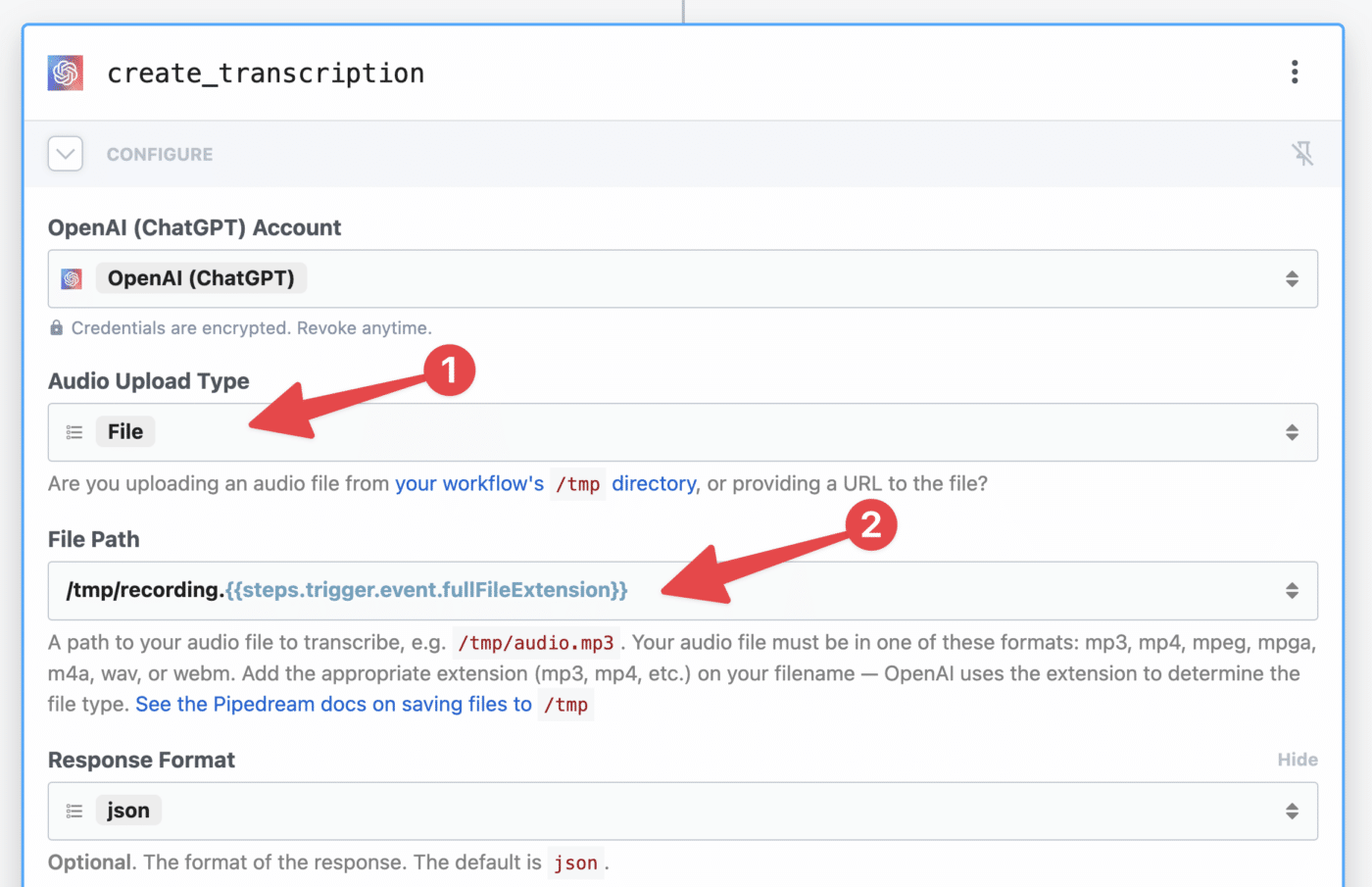Open the Audio Upload Type dropdown arrows
The image size is (1372, 887).
(1292, 432)
